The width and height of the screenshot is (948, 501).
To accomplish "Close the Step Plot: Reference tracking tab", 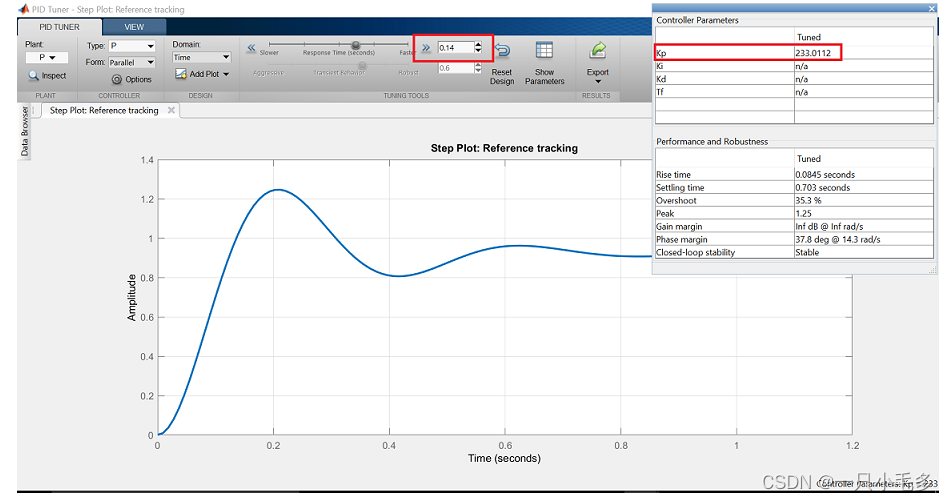I will (171, 110).
